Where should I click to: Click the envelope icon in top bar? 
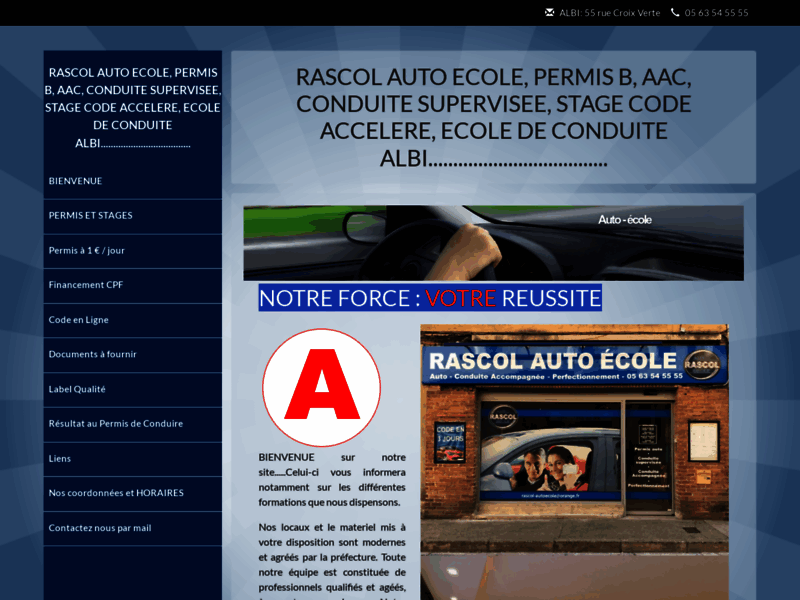pos(549,12)
